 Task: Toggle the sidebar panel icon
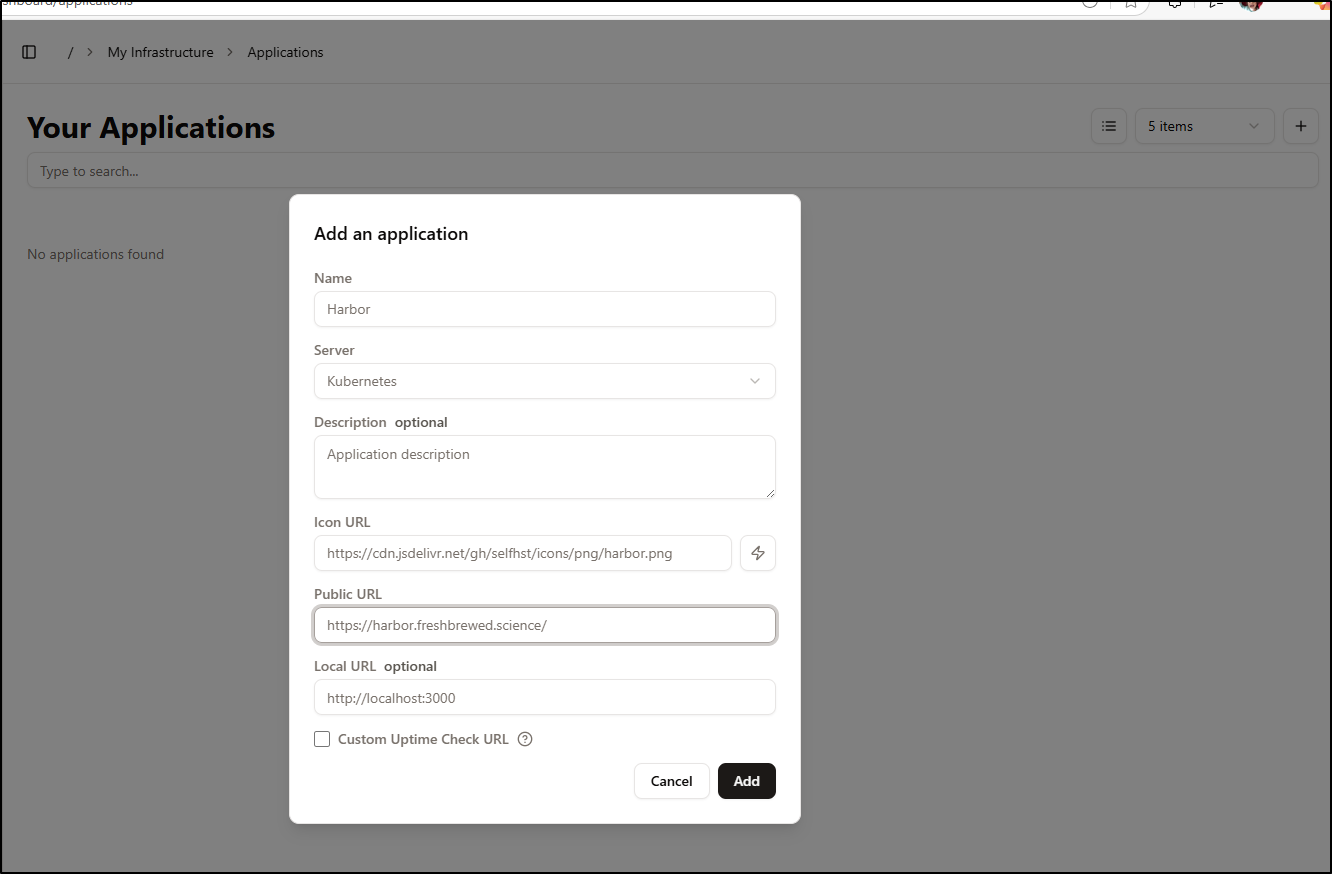point(29,52)
